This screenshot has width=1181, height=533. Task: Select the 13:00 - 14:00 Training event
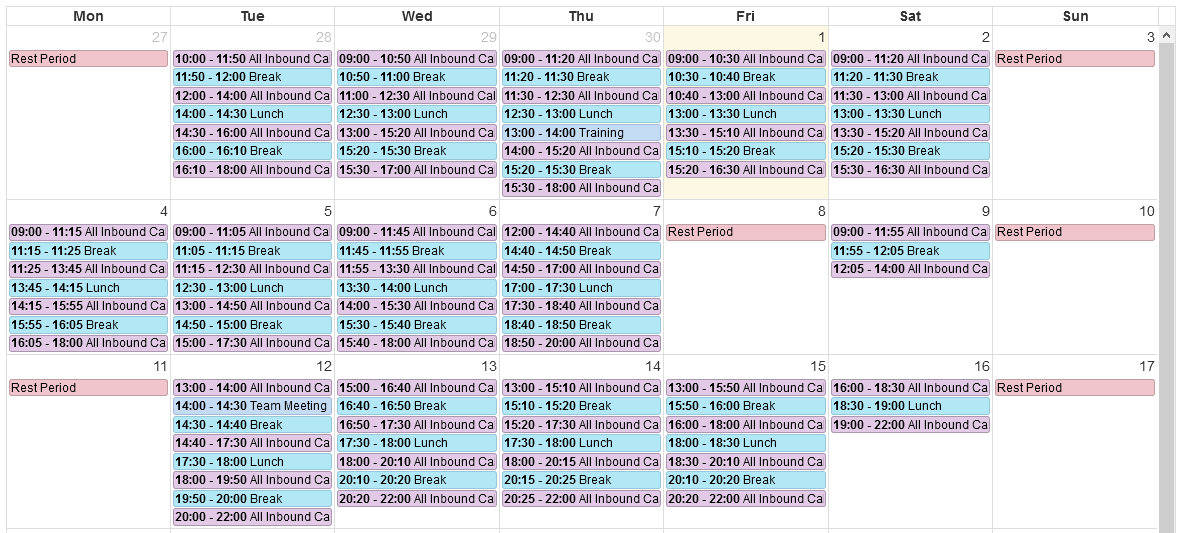tap(581, 132)
